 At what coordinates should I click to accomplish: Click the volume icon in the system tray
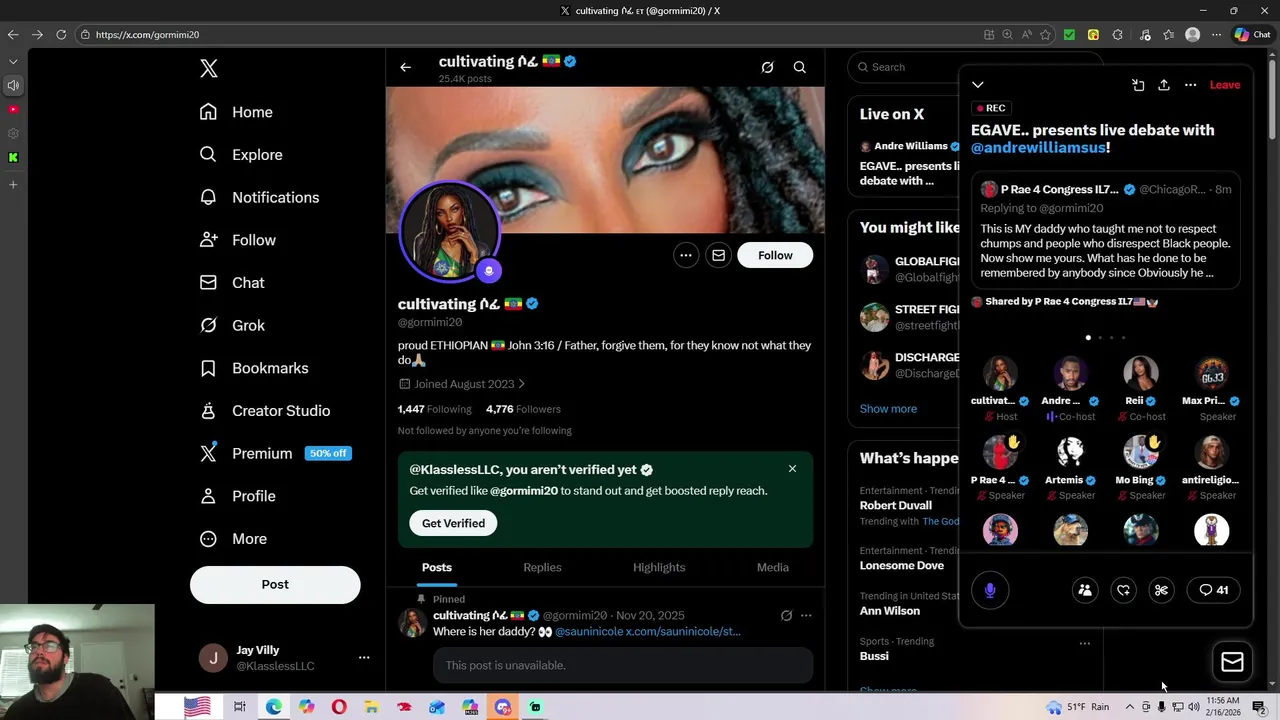pyautogui.click(x=1193, y=707)
